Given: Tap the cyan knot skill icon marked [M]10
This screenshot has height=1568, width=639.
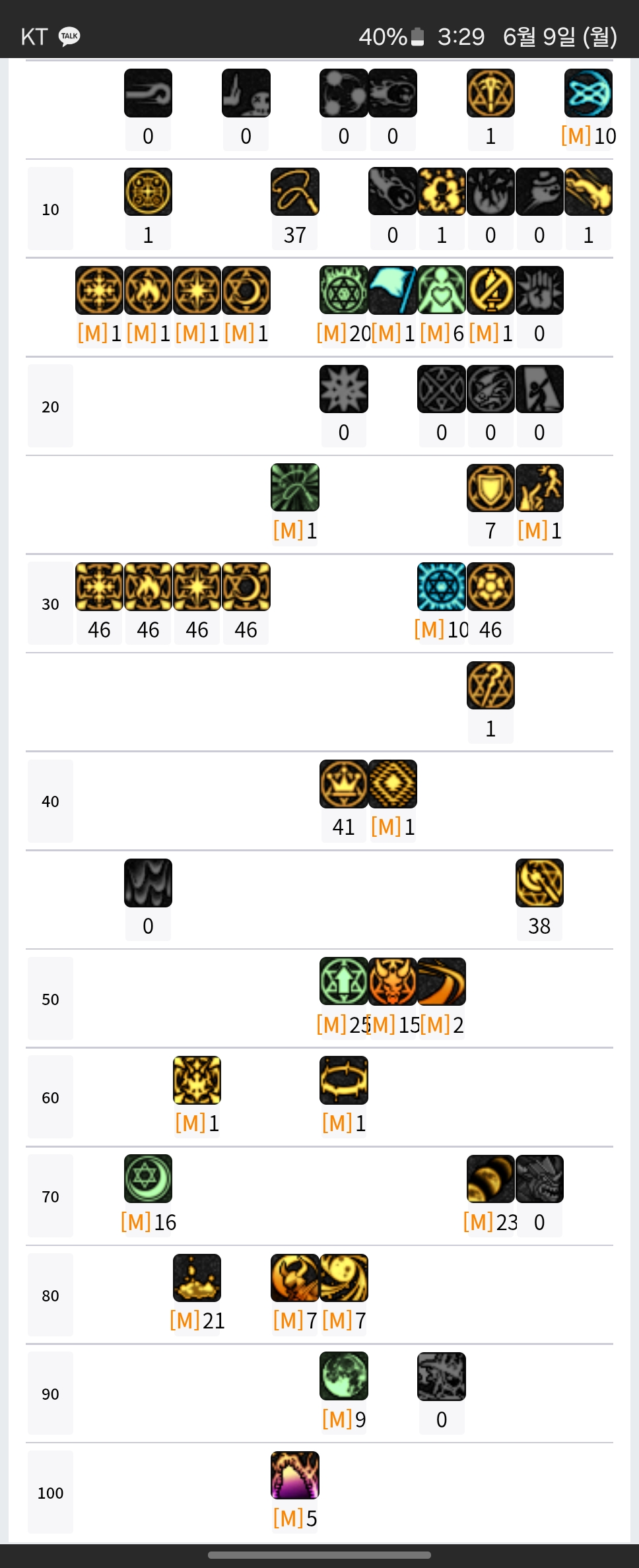Looking at the screenshot, I should [588, 93].
